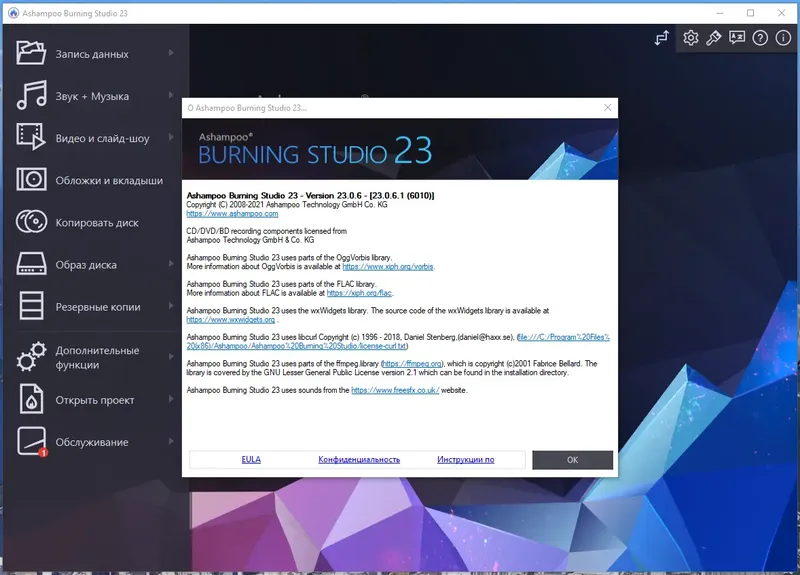Open settings via the gear icon

tap(690, 38)
